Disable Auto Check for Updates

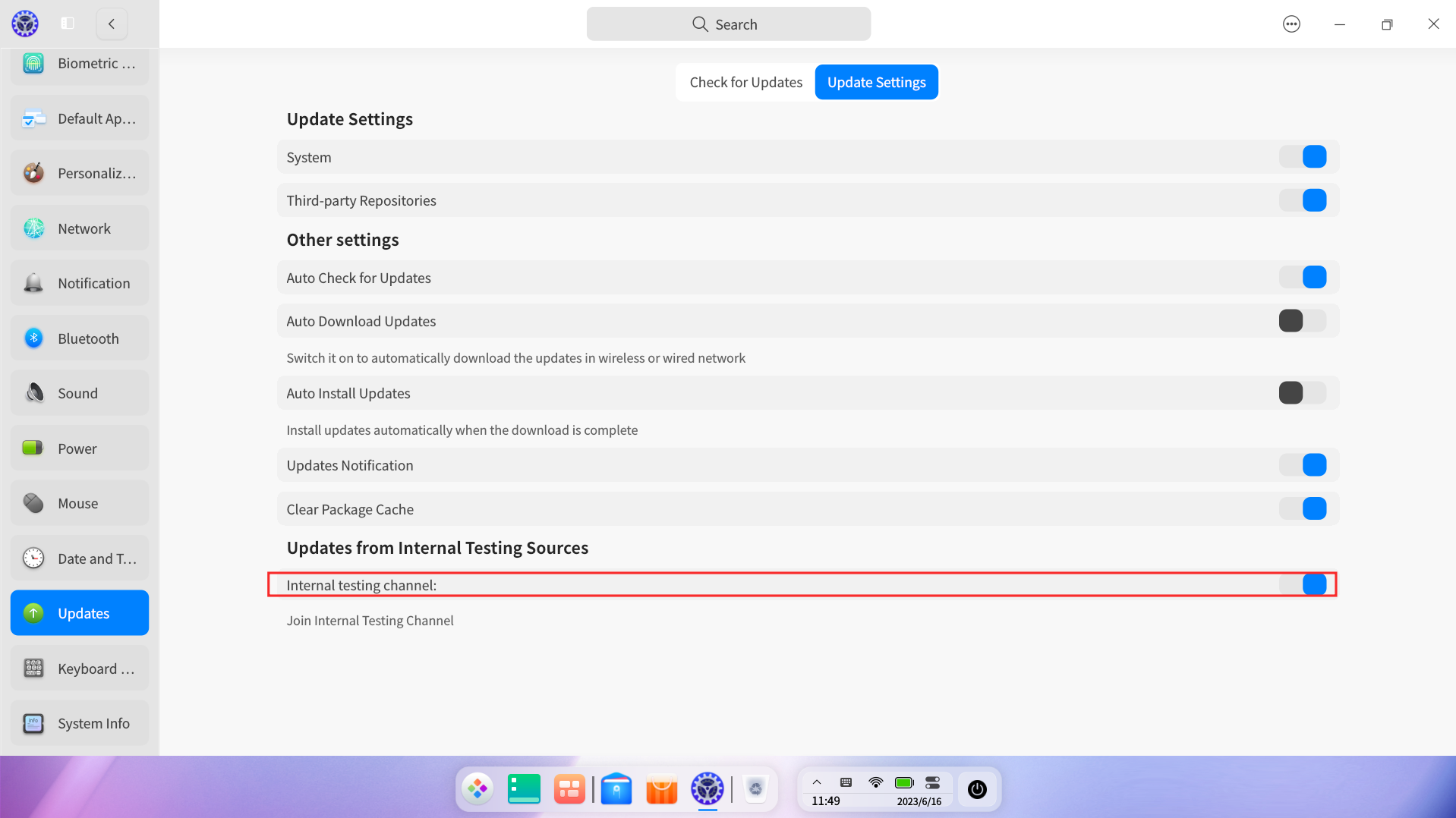[x=1303, y=278]
